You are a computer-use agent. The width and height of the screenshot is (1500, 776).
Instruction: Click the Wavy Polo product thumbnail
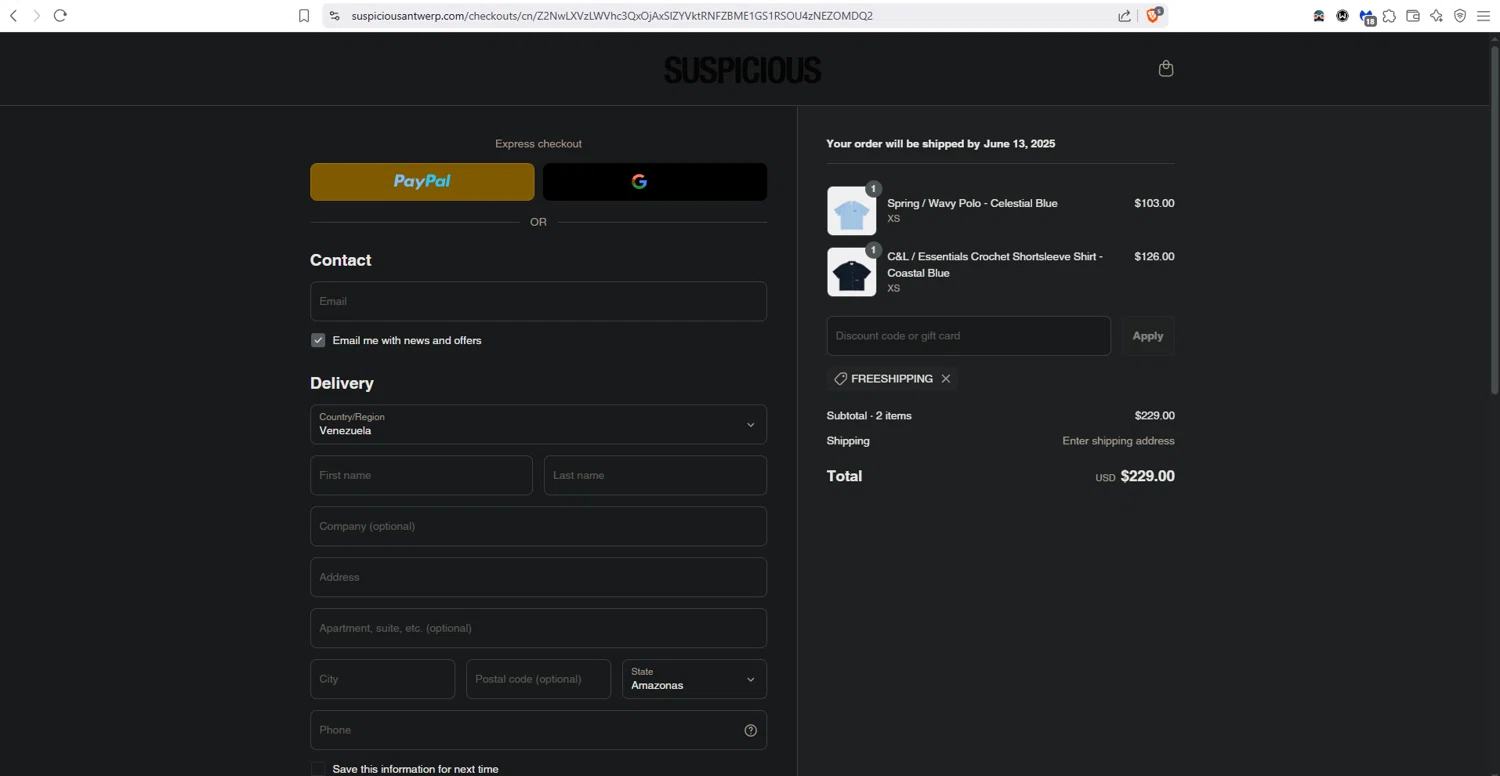pos(852,211)
